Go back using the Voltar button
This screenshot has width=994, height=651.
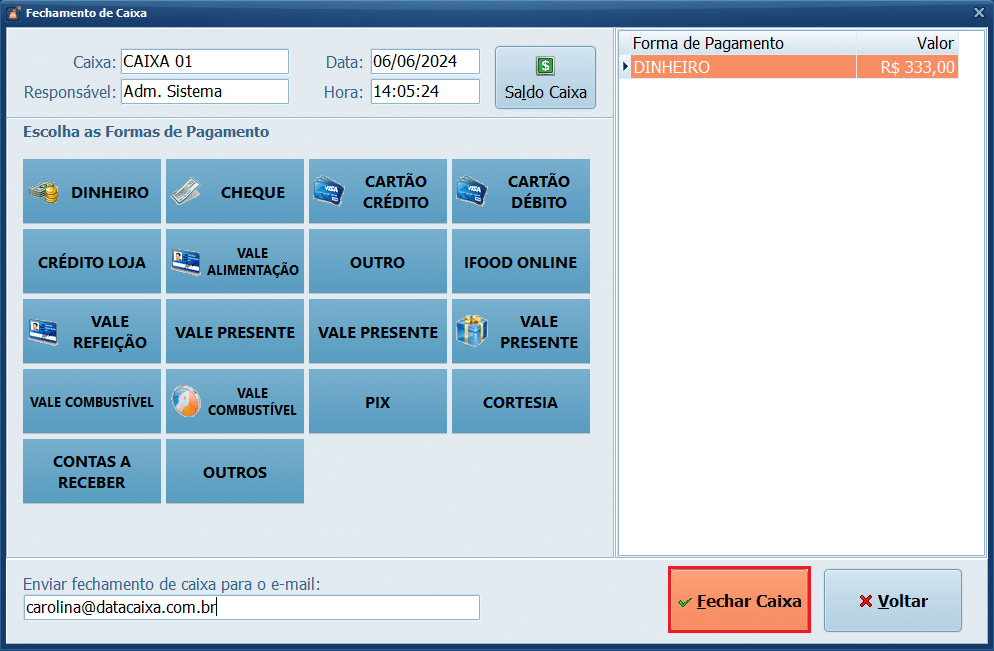click(893, 600)
